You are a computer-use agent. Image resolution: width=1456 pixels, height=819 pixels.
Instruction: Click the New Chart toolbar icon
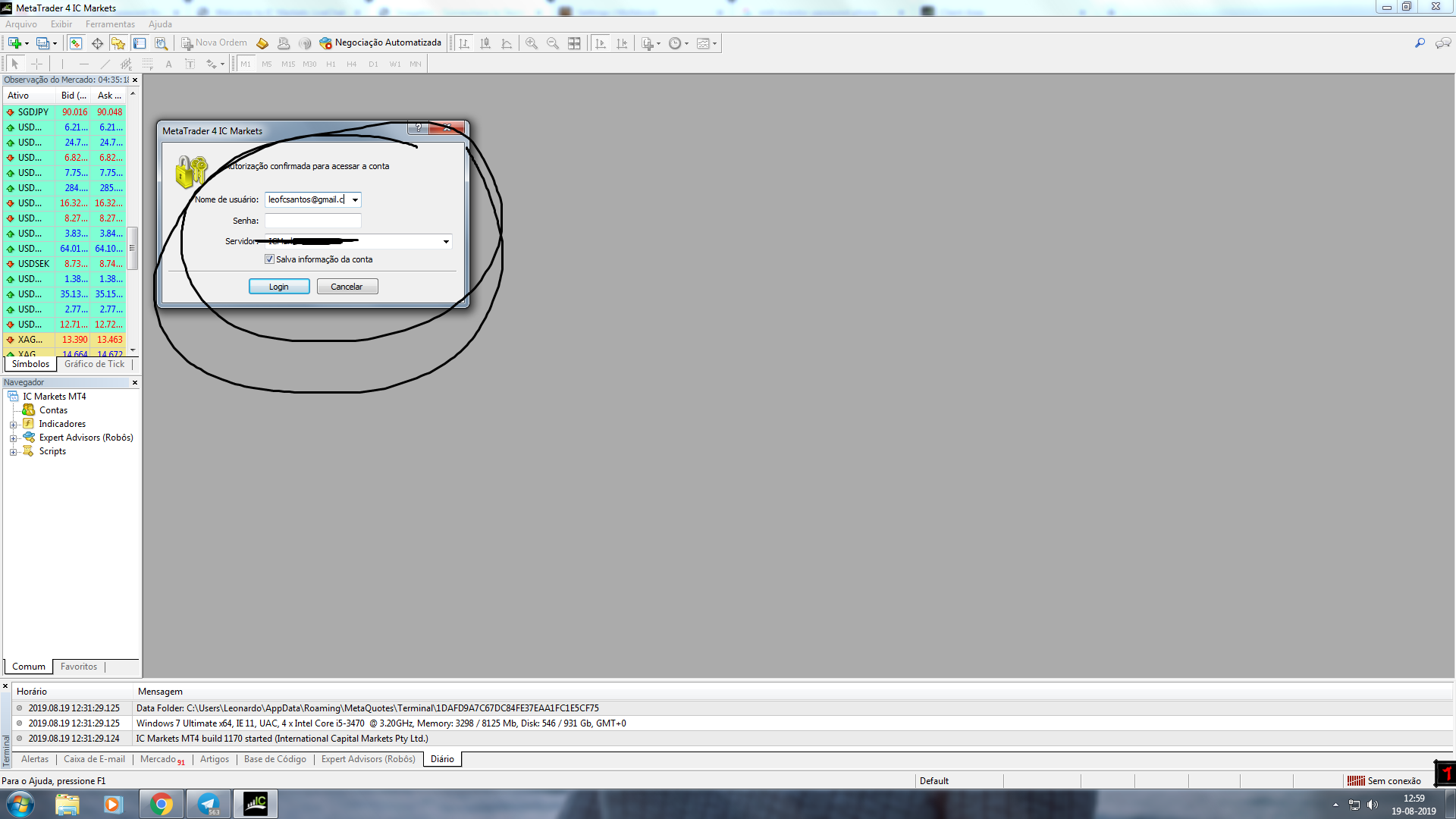tap(14, 43)
